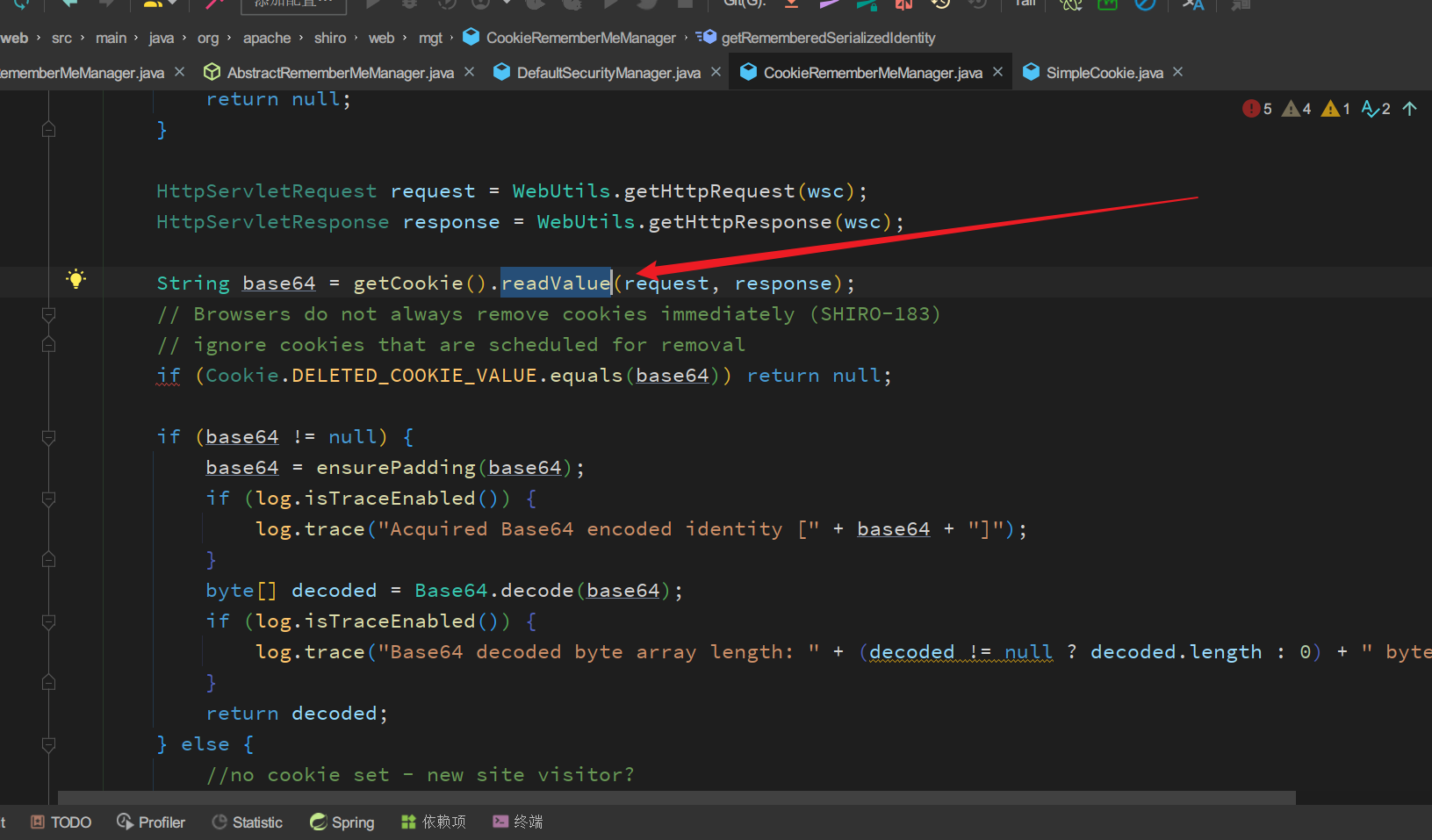The width and height of the screenshot is (1432, 840).
Task: Collapse the 'if (base64 != null)' block fold marker
Action: click(49, 437)
